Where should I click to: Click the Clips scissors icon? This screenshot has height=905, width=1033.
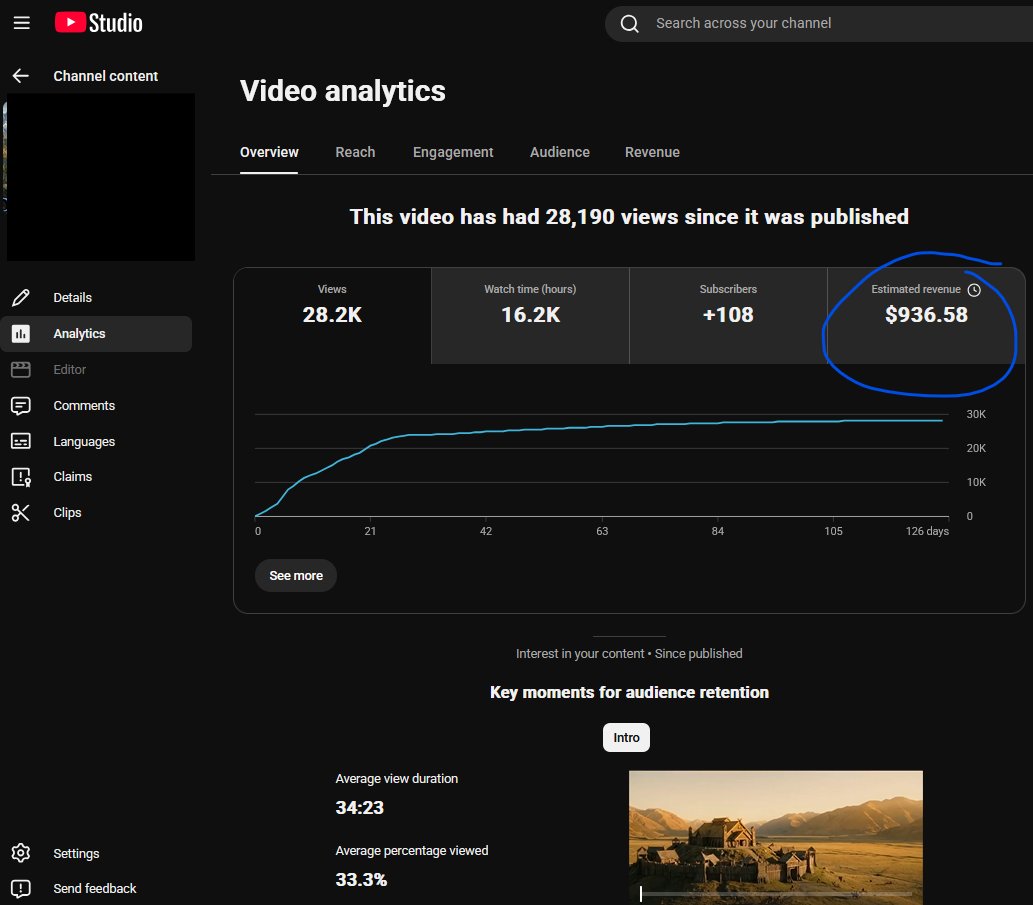pos(20,512)
